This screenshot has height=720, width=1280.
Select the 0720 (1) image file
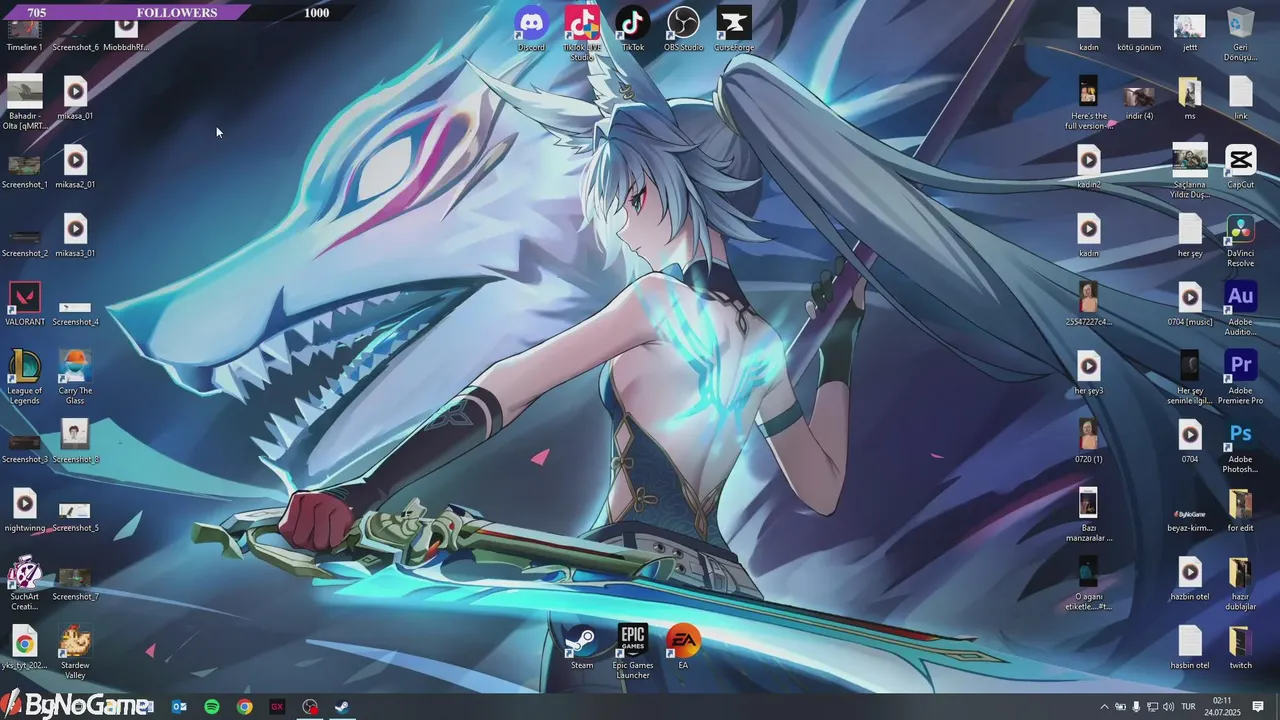1089,441
